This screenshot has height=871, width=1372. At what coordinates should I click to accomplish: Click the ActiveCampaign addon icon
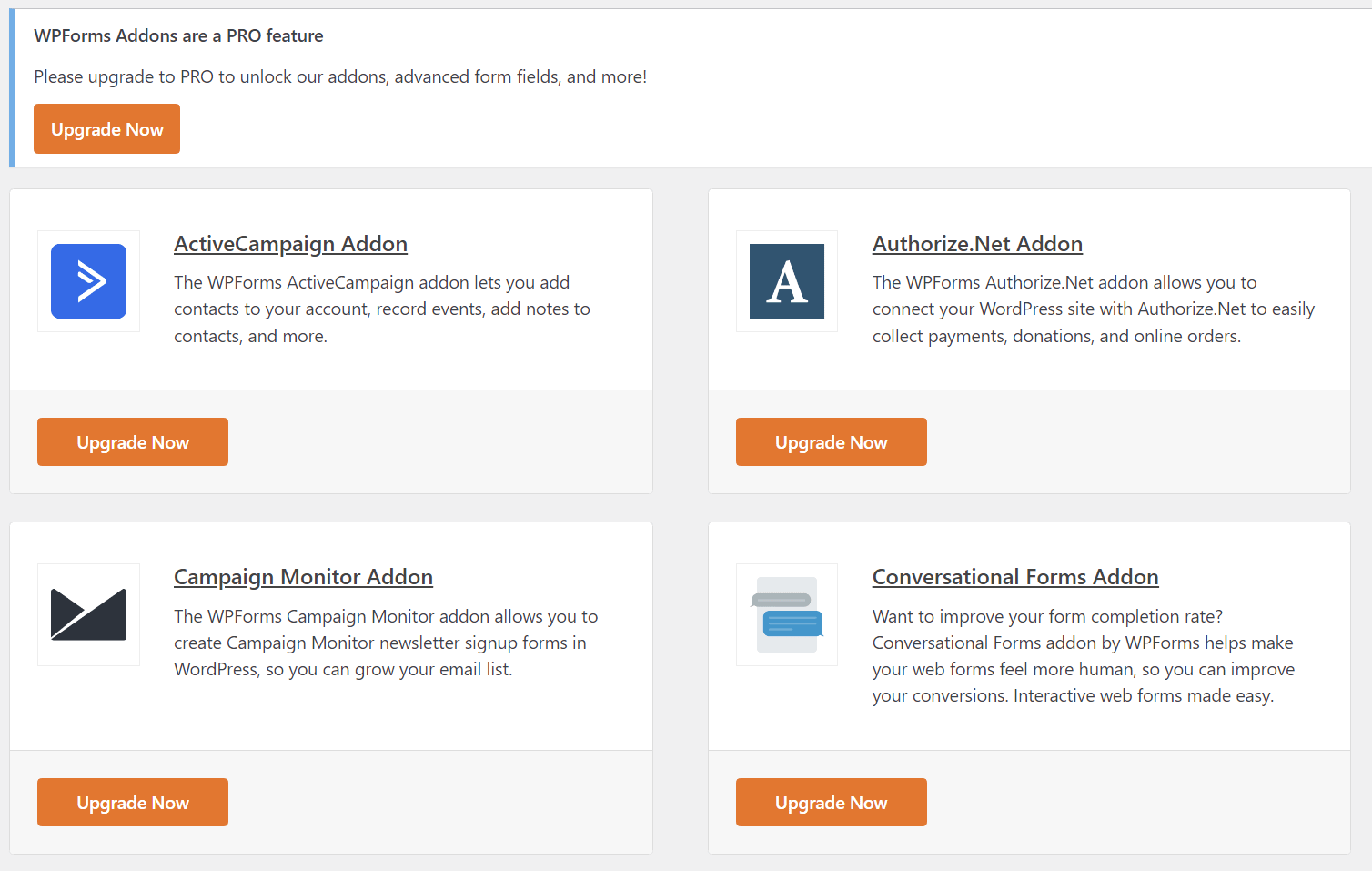click(88, 281)
